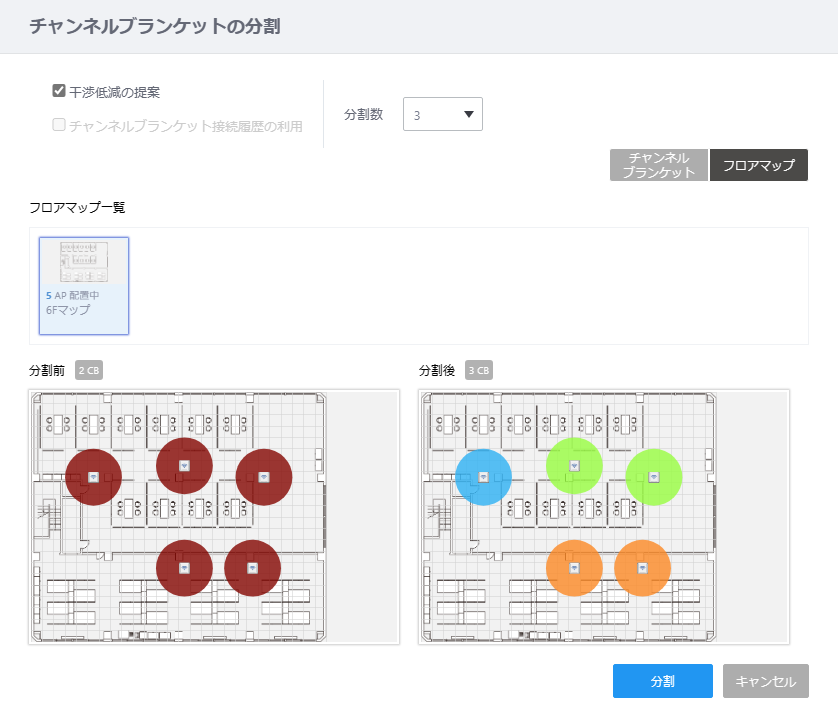Click the 2 CB badge beside 分割前

(x=89, y=370)
